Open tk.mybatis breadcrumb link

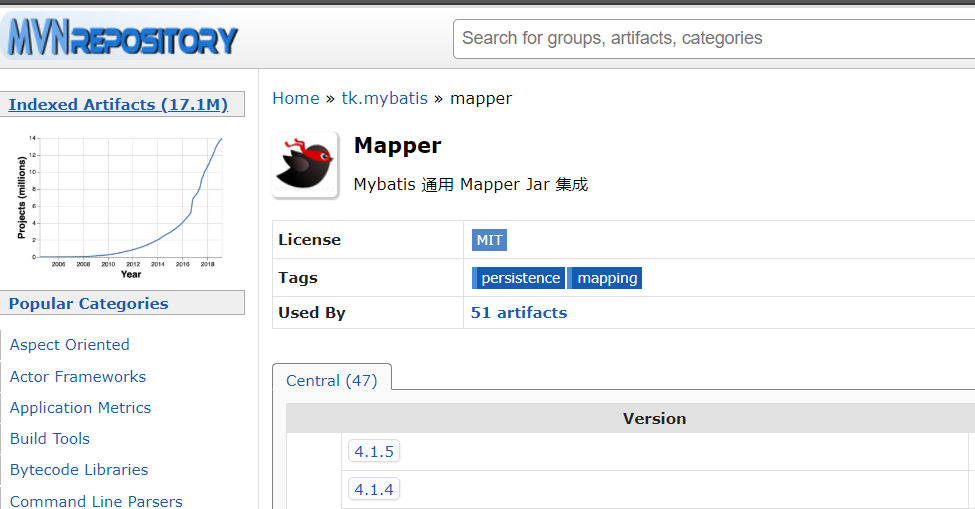384,98
